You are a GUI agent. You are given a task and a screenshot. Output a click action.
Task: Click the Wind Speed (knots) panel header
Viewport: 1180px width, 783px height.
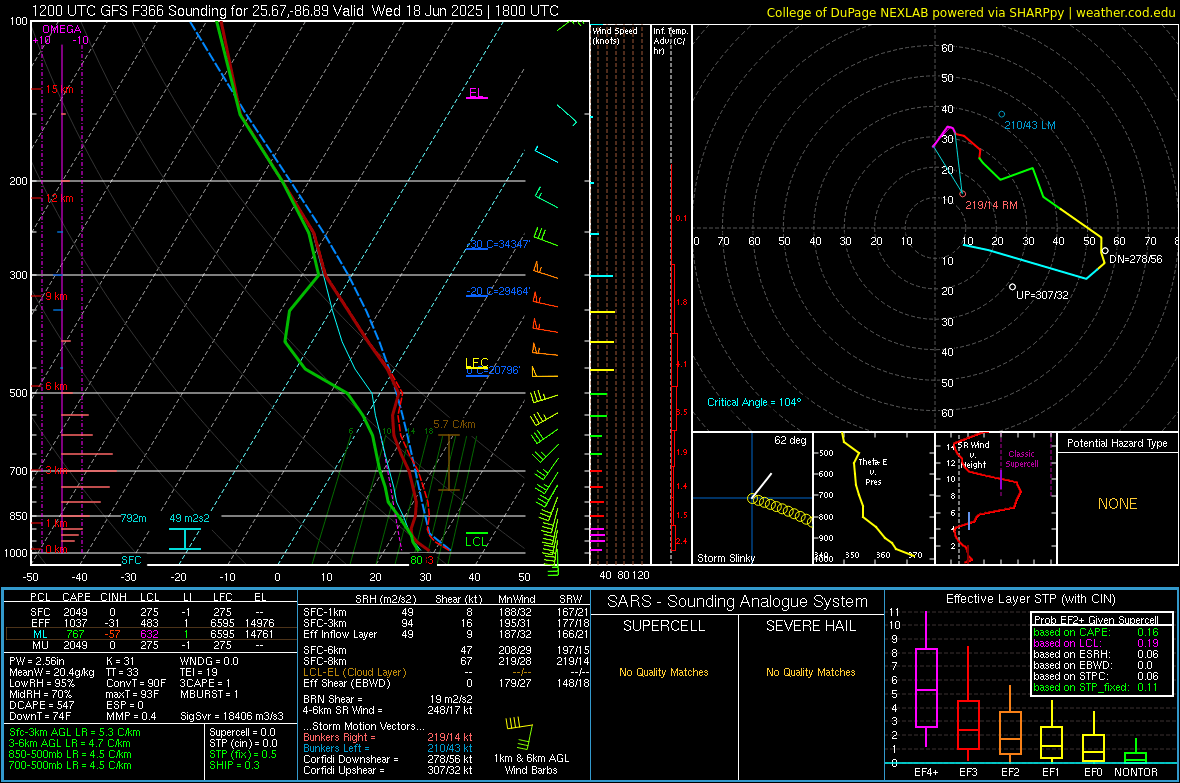[614, 35]
